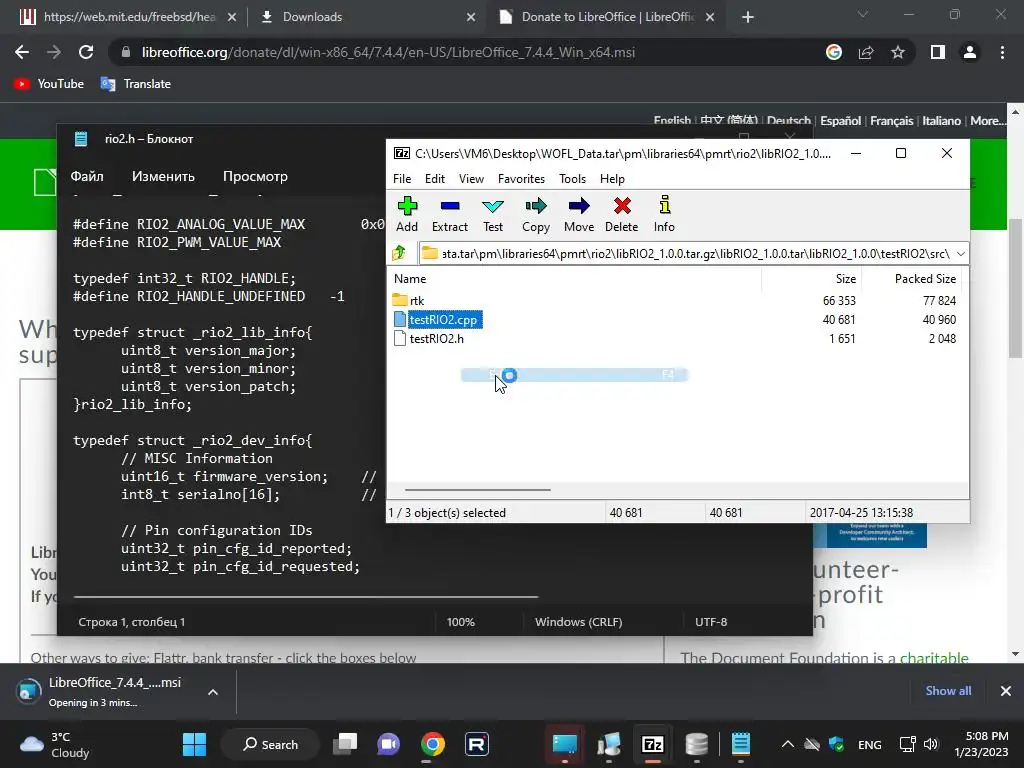The width and height of the screenshot is (1024, 768).
Task: Click the Chrome address bar URL
Action: (388, 52)
